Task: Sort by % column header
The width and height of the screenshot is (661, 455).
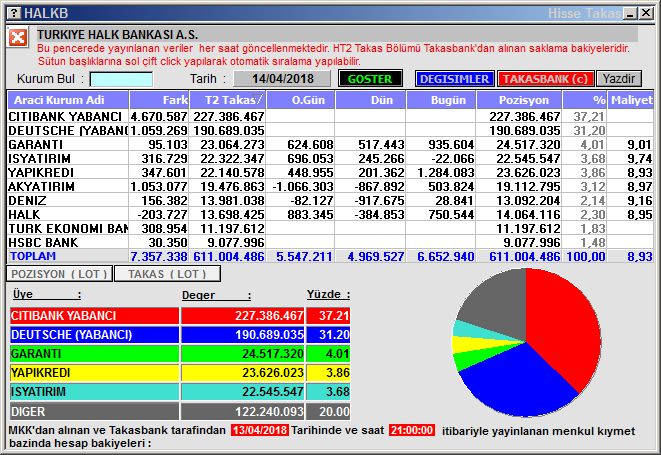Action: point(585,100)
